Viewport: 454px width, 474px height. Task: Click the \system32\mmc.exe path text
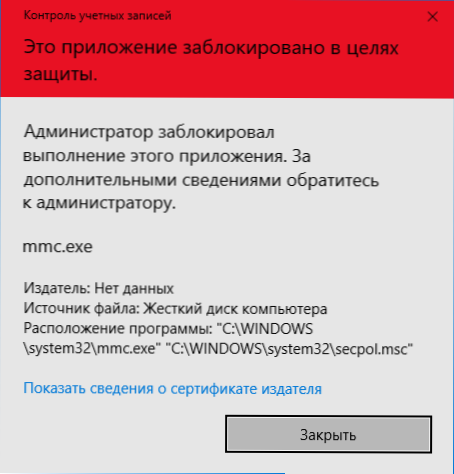pyautogui.click(x=90, y=349)
